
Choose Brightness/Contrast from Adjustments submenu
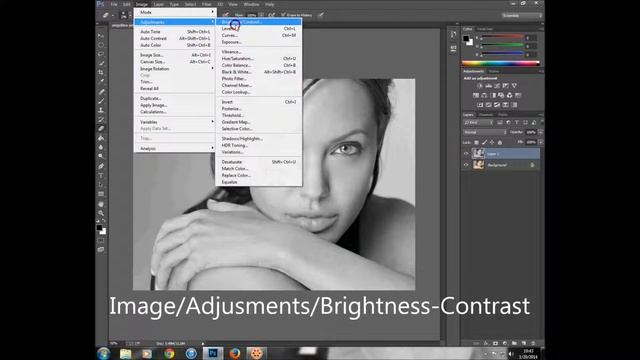[x=259, y=22]
